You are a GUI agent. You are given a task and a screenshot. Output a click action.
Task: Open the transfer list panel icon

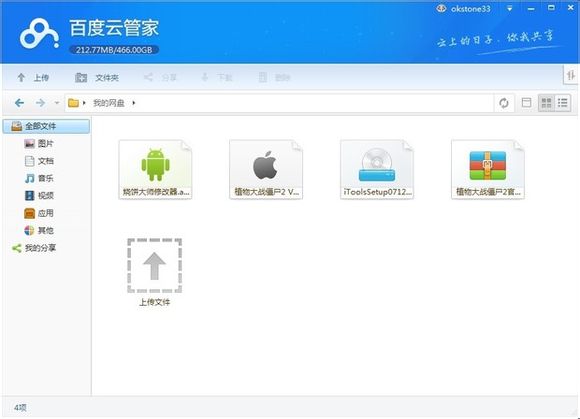pyautogui.click(x=571, y=75)
